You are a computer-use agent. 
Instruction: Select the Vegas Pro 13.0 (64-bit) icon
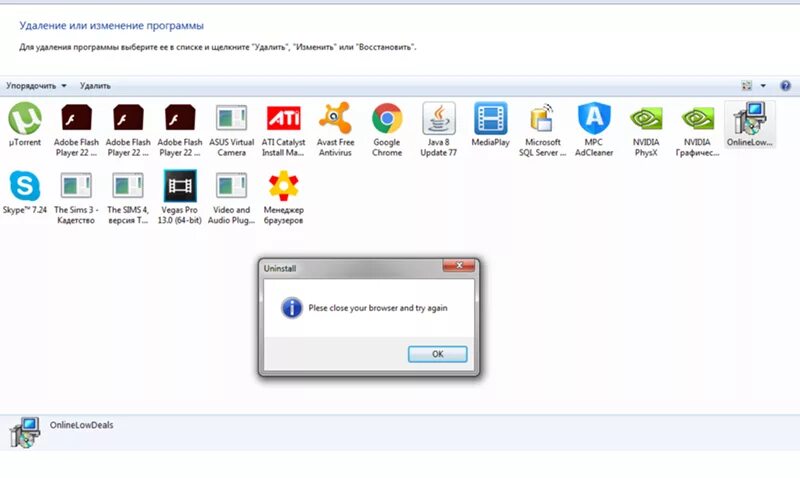180,186
